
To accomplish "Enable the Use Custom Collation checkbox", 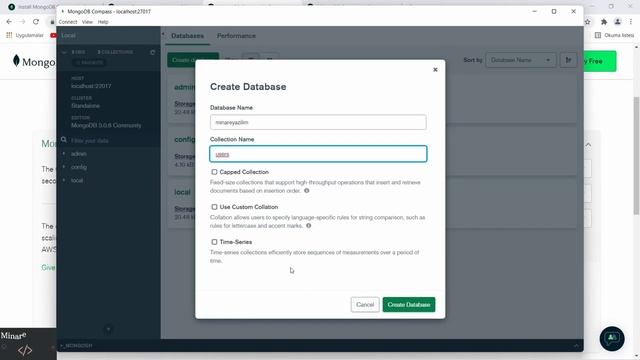I will pos(214,207).
